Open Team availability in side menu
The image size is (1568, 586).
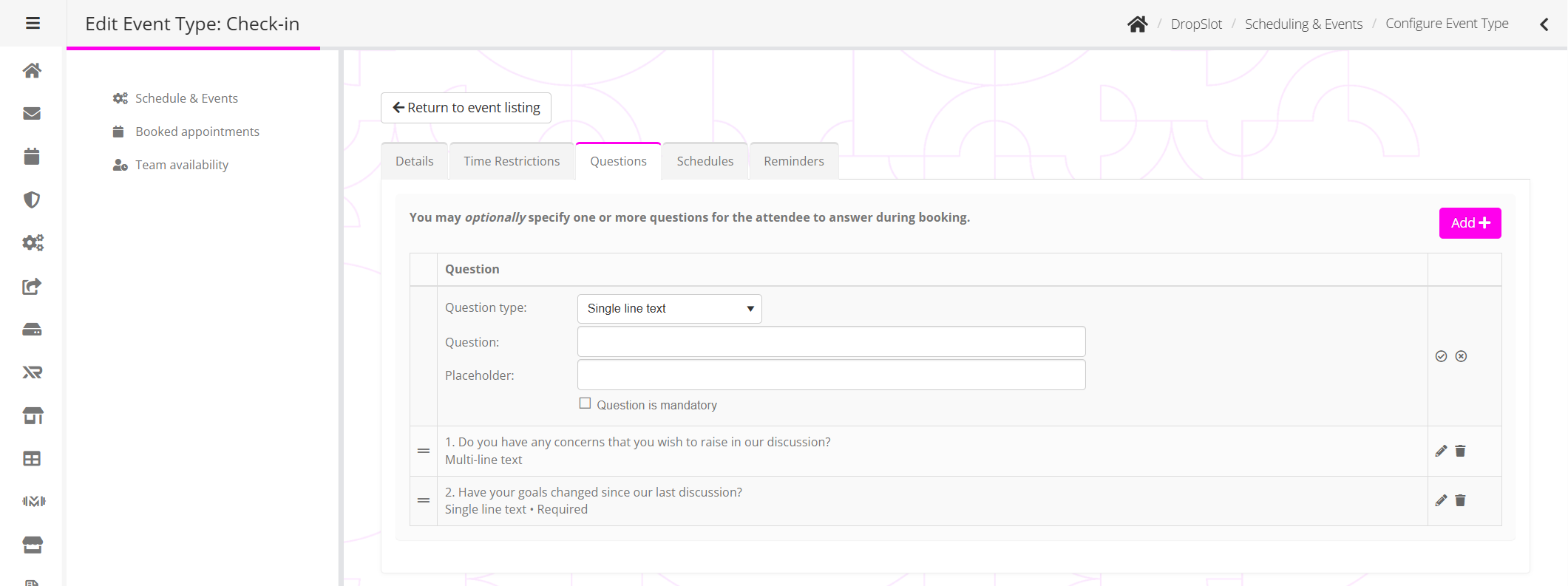[181, 165]
